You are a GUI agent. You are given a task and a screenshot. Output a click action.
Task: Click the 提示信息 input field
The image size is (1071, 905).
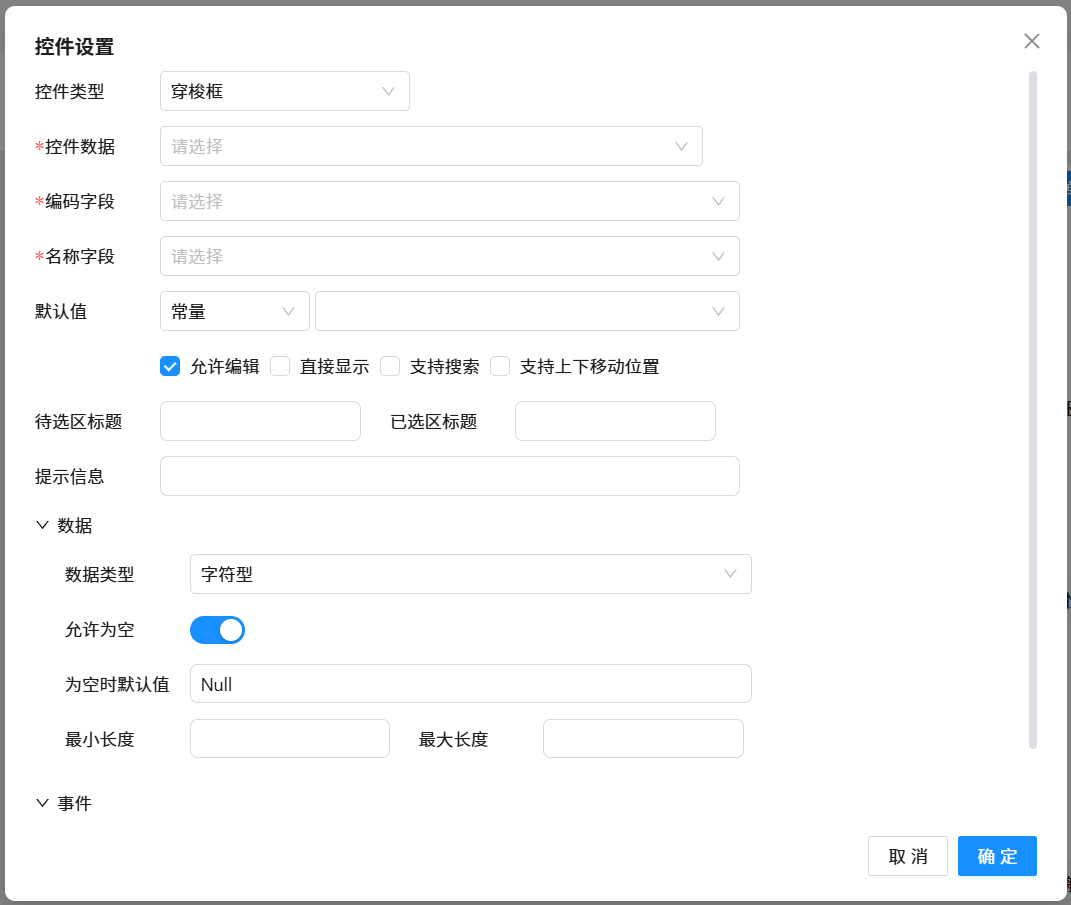pos(449,476)
